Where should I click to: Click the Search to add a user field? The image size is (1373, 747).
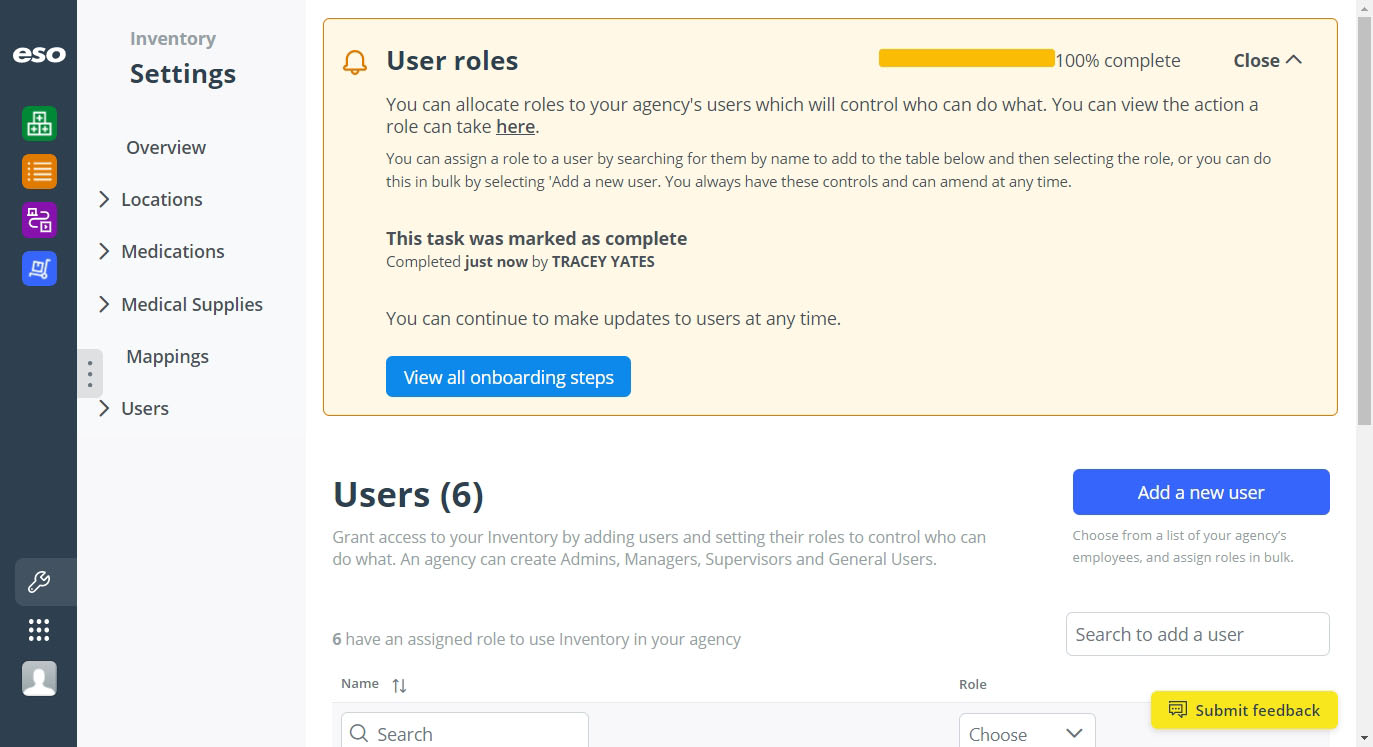click(x=1198, y=634)
